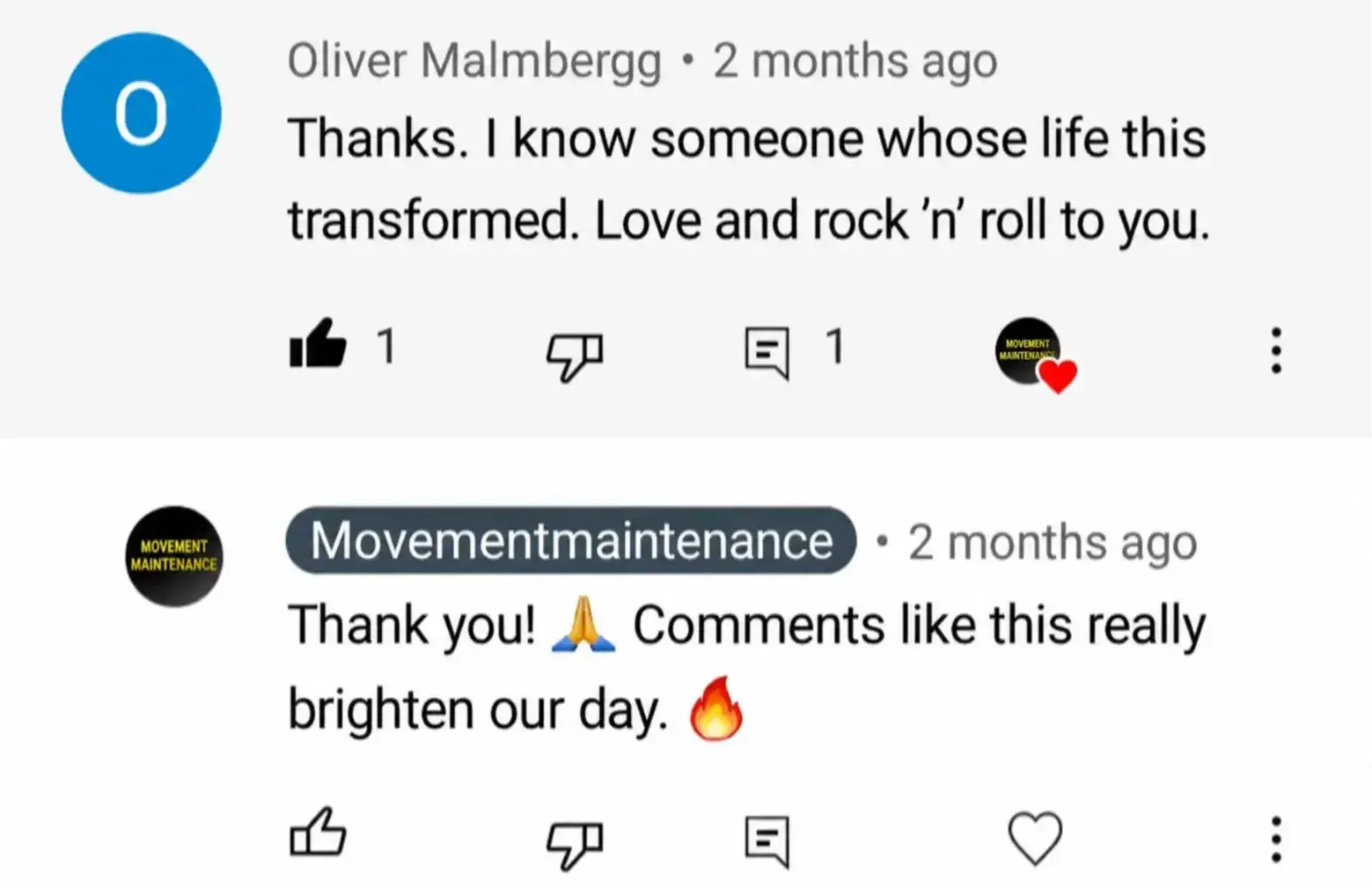Viewport: 1372px width, 888px height.
Task: Expand Oliver's comment text about life transformed
Action: point(748,179)
